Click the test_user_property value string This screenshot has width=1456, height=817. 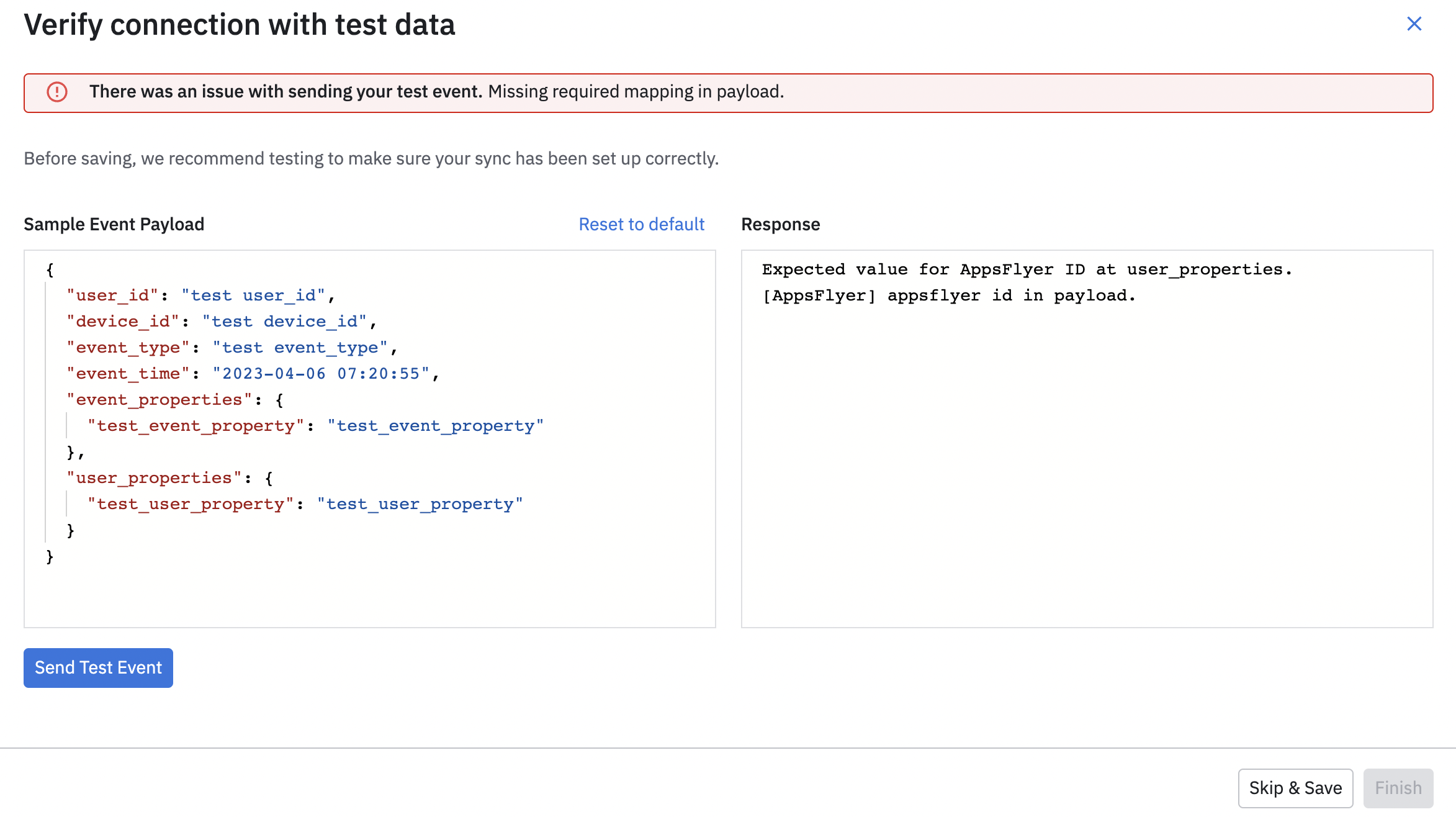pyautogui.click(x=420, y=504)
